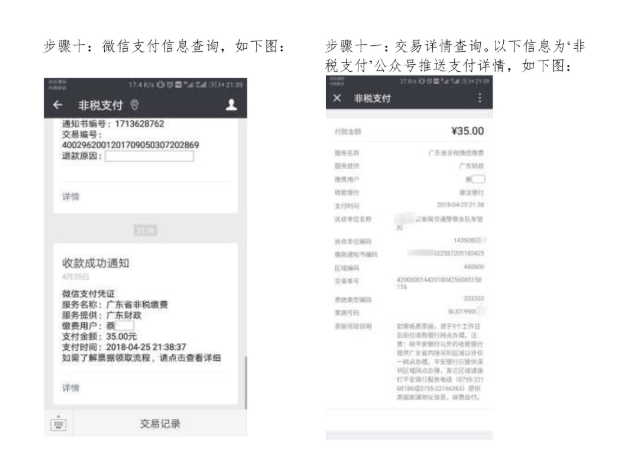This screenshot has height=465, width=635.
Task: Tap the time stamp chip between messages
Action: tap(145, 230)
